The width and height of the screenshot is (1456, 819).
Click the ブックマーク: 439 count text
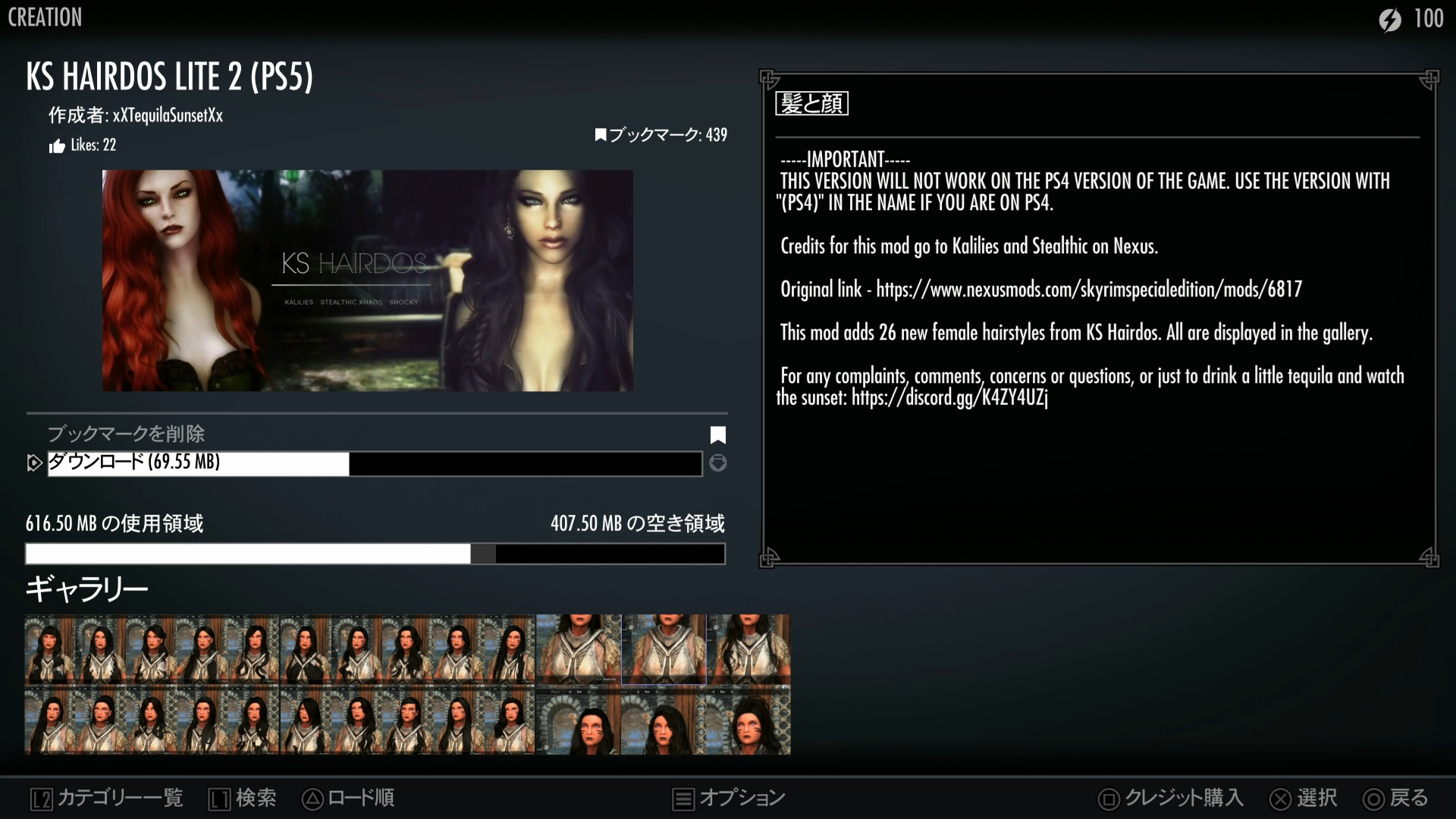point(668,135)
